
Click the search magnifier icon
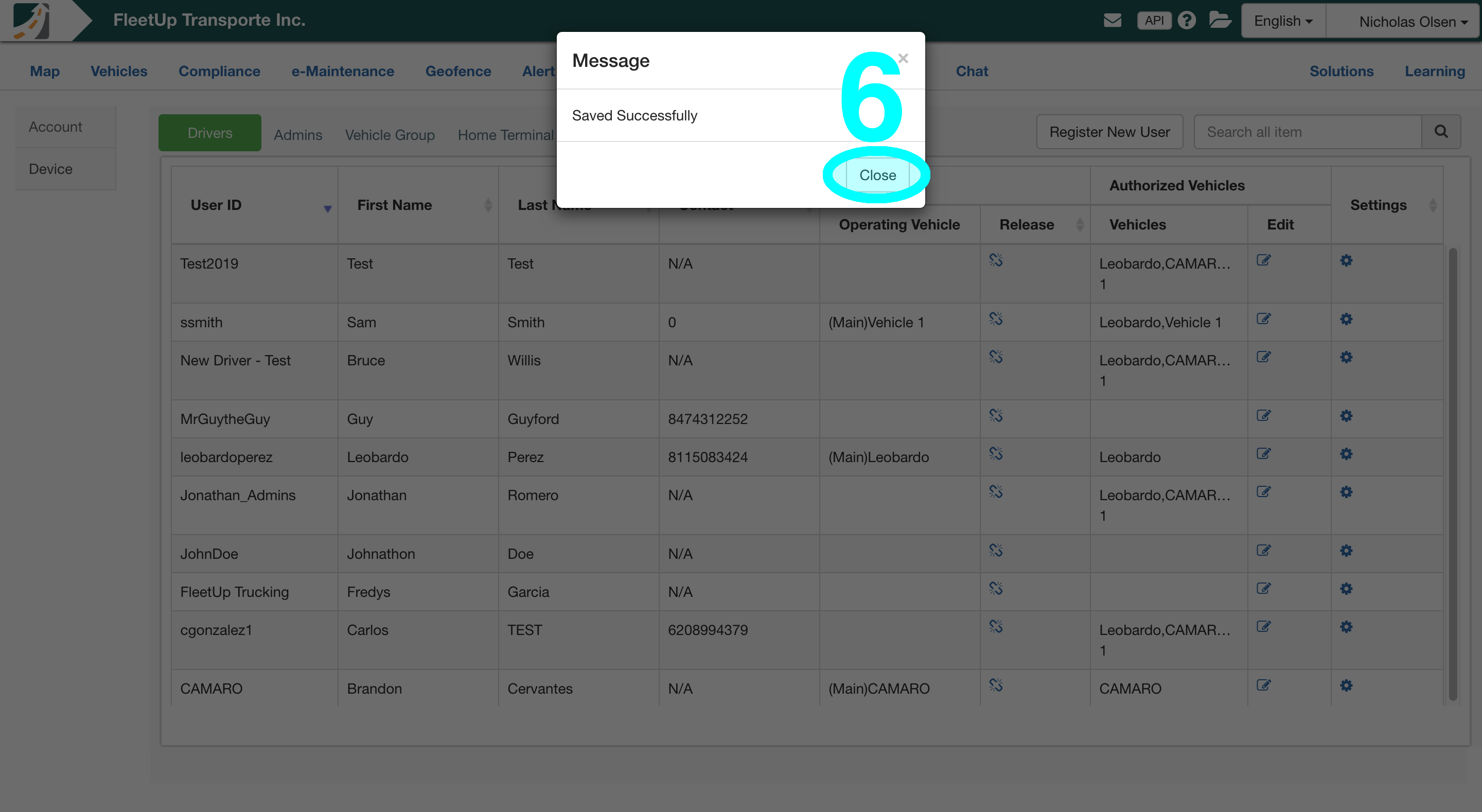click(x=1441, y=132)
